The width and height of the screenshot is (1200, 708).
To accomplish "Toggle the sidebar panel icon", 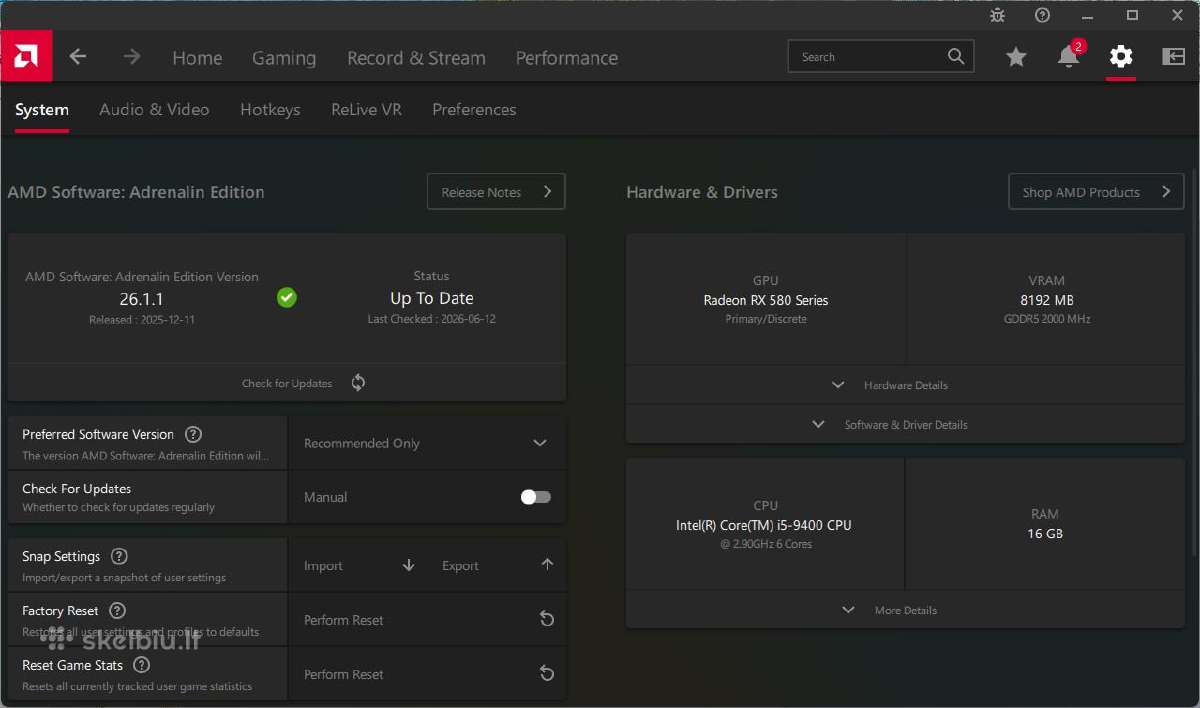I will 1174,57.
